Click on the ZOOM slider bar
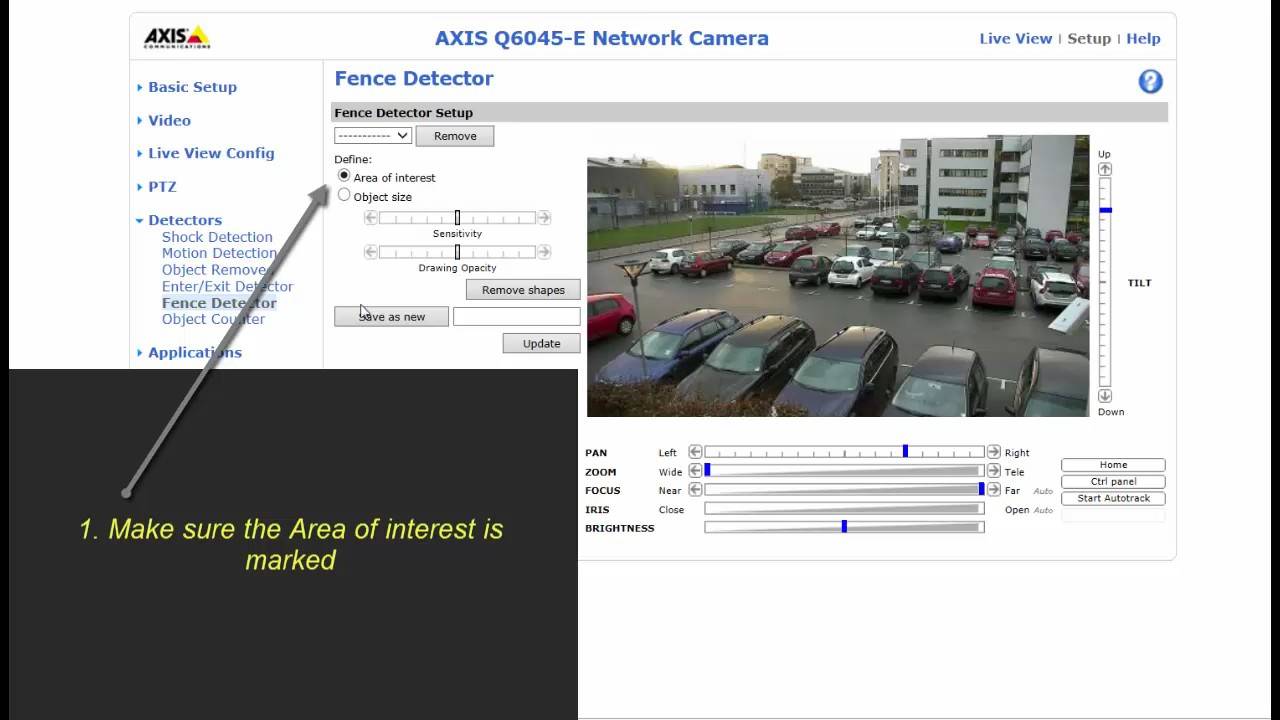This screenshot has height=720, width=1280. point(844,471)
